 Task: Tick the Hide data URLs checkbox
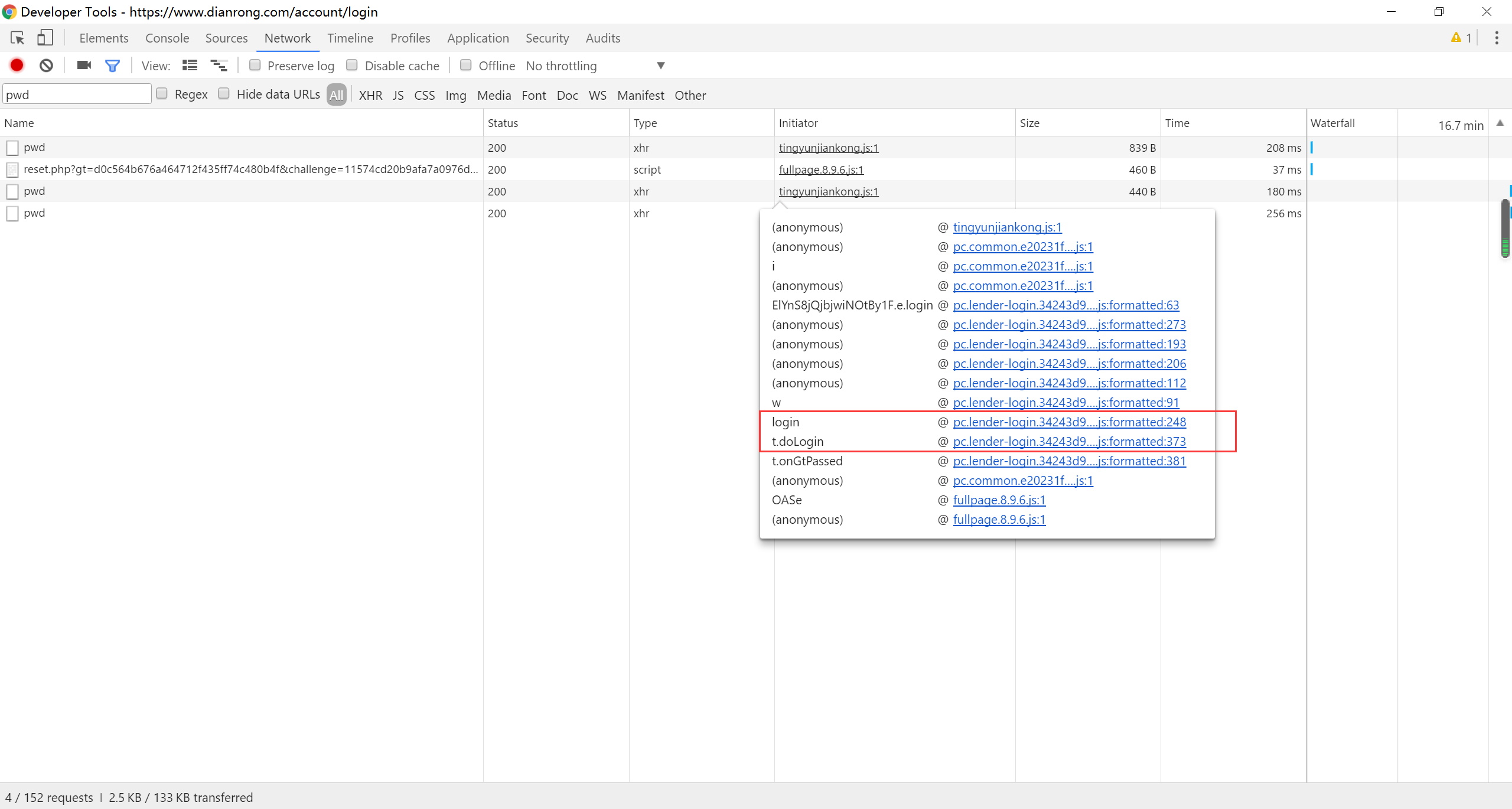point(224,94)
